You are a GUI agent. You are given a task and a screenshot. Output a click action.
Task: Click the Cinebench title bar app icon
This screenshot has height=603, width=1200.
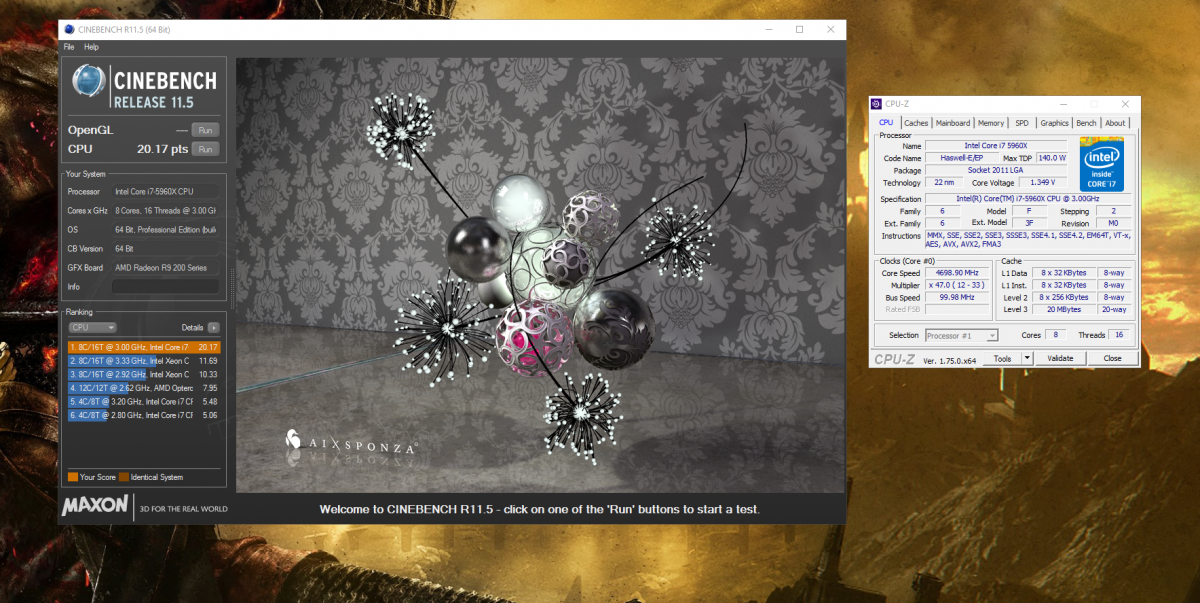[69, 29]
